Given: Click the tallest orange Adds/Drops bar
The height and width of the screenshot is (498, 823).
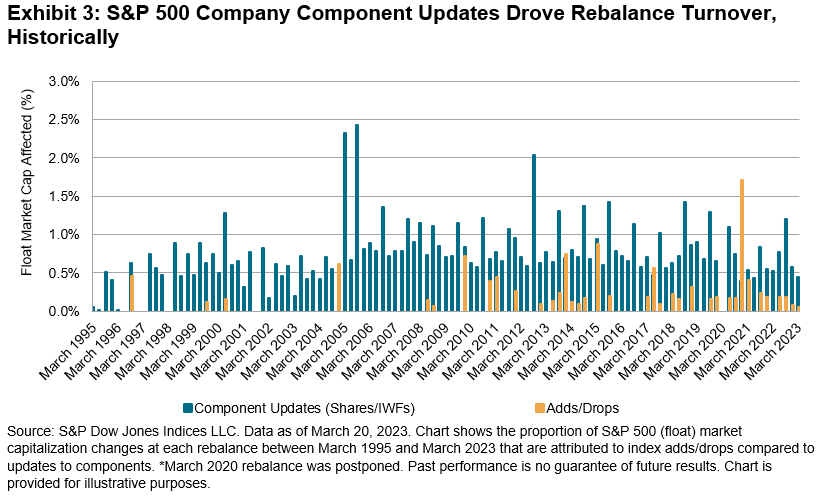Looking at the screenshot, I should click(741, 245).
